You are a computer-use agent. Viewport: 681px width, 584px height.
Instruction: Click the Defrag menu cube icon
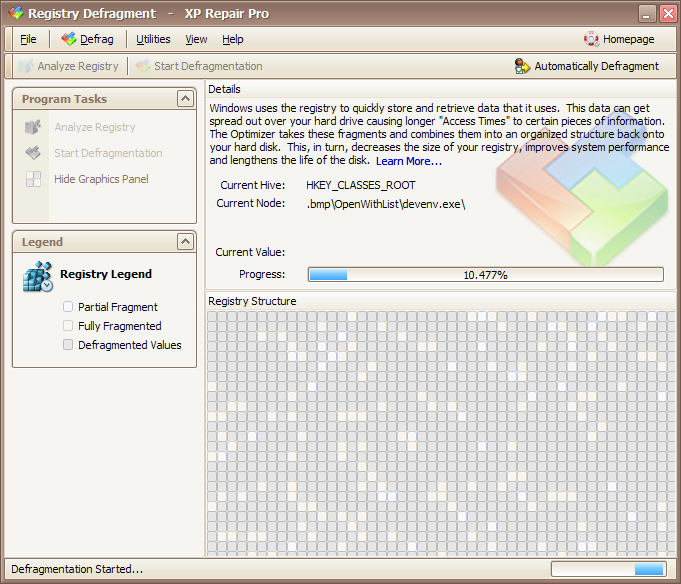(69, 39)
